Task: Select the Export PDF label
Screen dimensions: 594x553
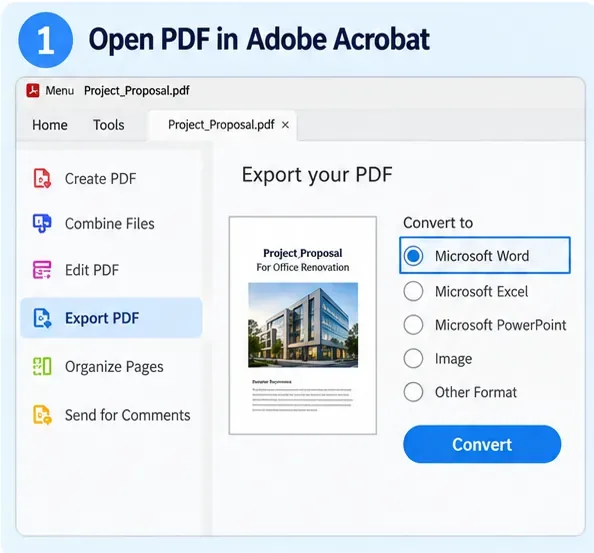Action: tap(102, 318)
